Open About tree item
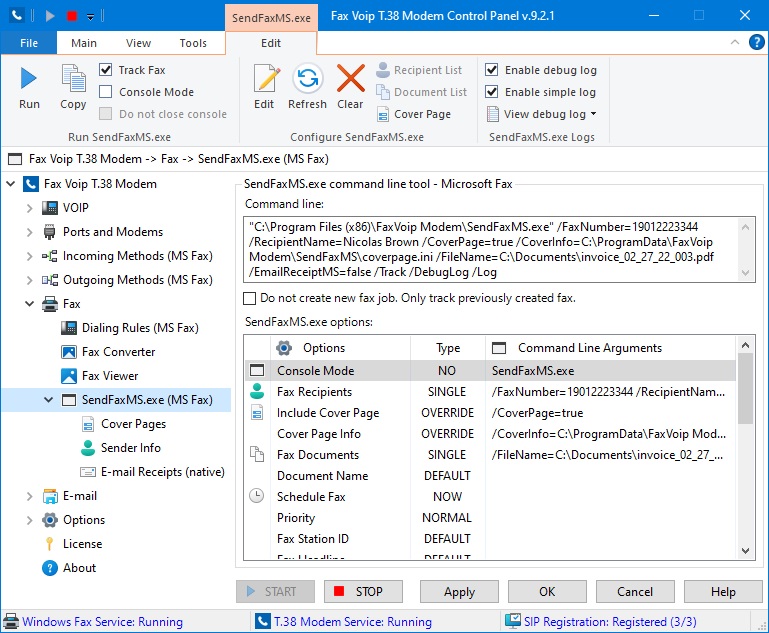Viewport: 769px width, 633px height. pyautogui.click(x=79, y=568)
